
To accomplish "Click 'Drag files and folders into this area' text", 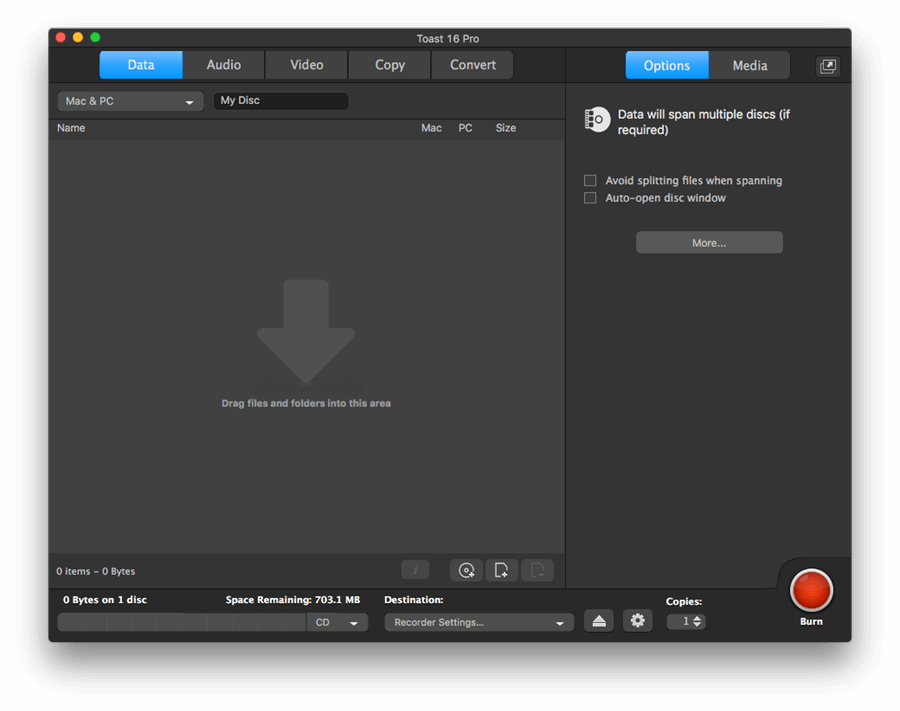I will [306, 403].
